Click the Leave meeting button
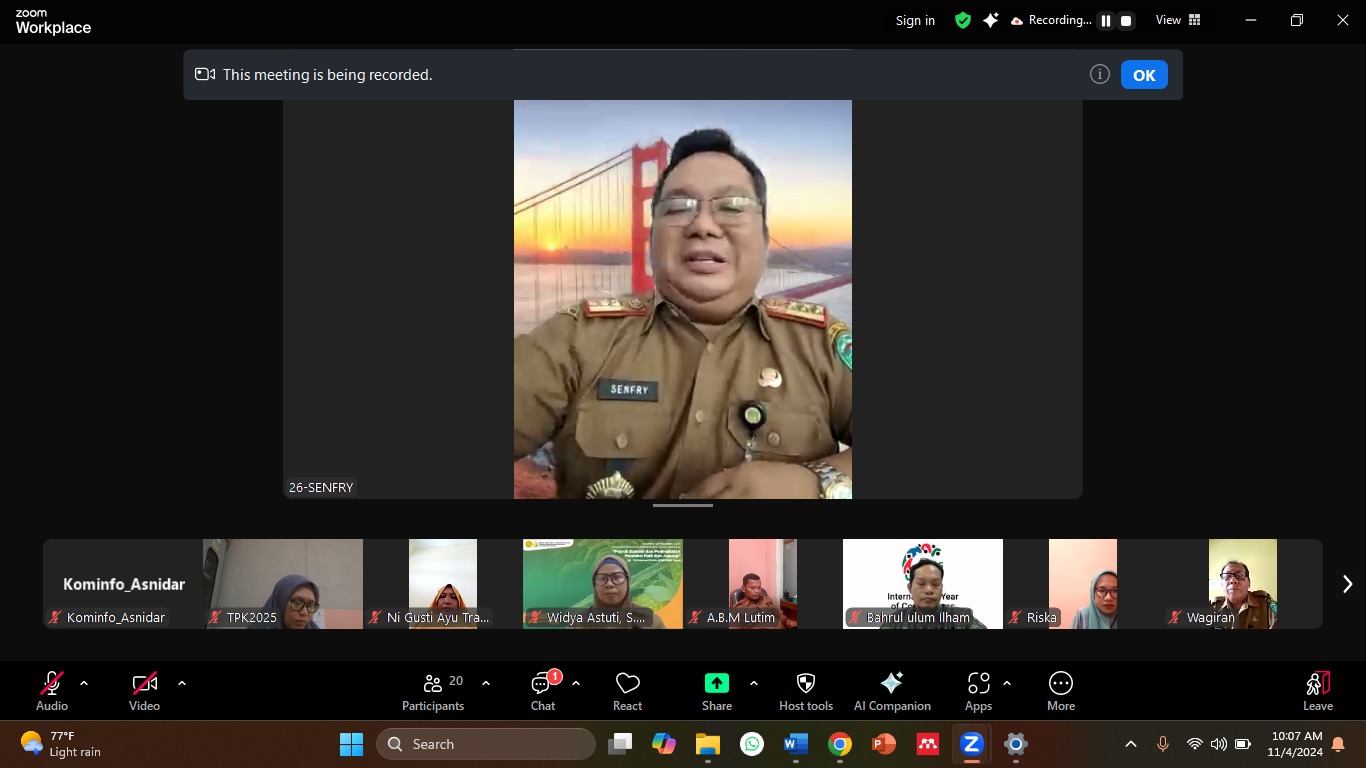Screen dimensions: 1366x768 pyautogui.click(x=1317, y=691)
